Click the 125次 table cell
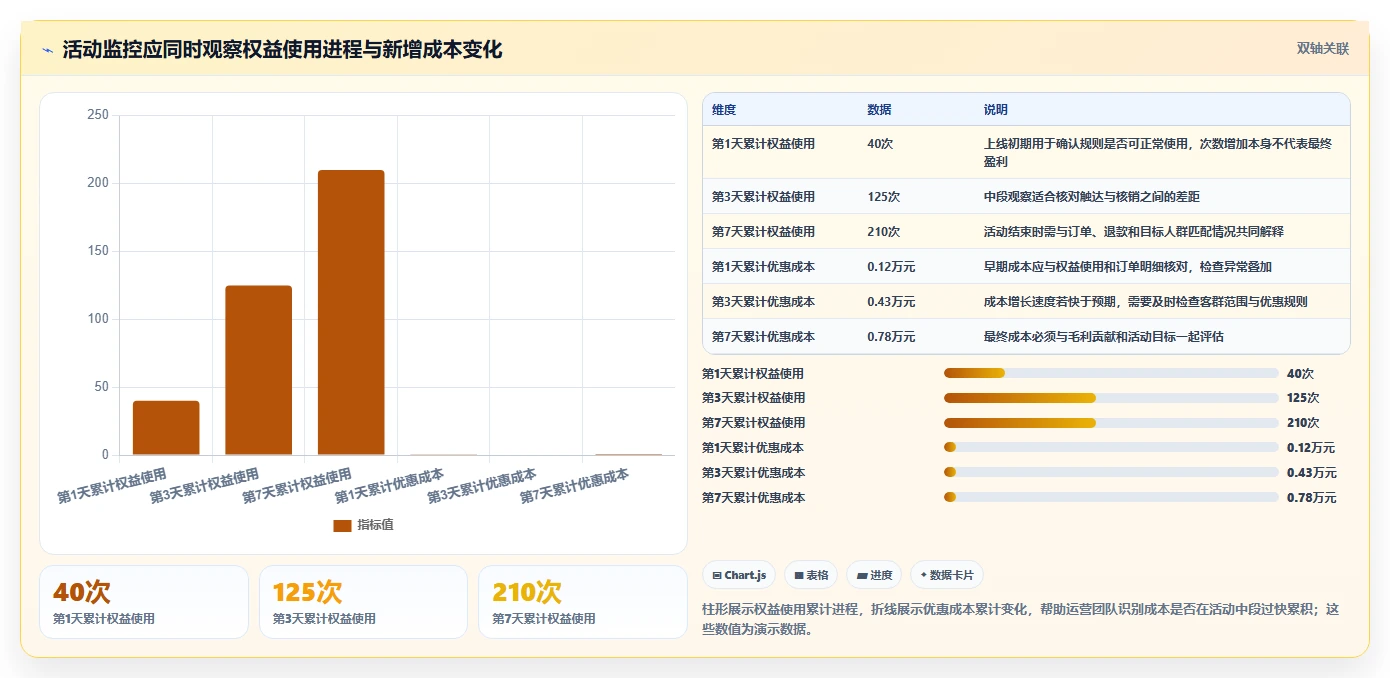 tap(884, 197)
